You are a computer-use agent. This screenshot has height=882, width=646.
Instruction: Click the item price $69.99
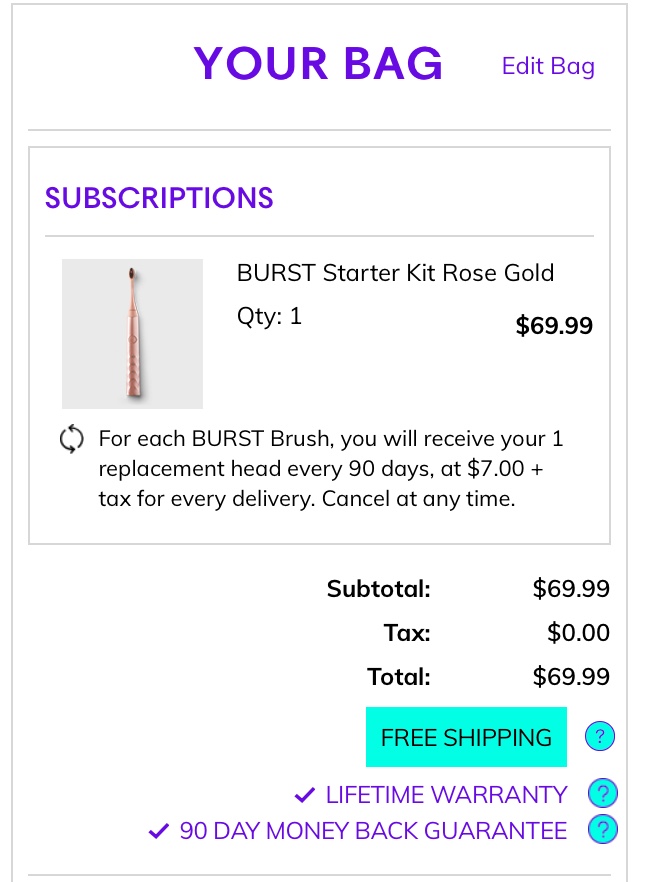[554, 326]
